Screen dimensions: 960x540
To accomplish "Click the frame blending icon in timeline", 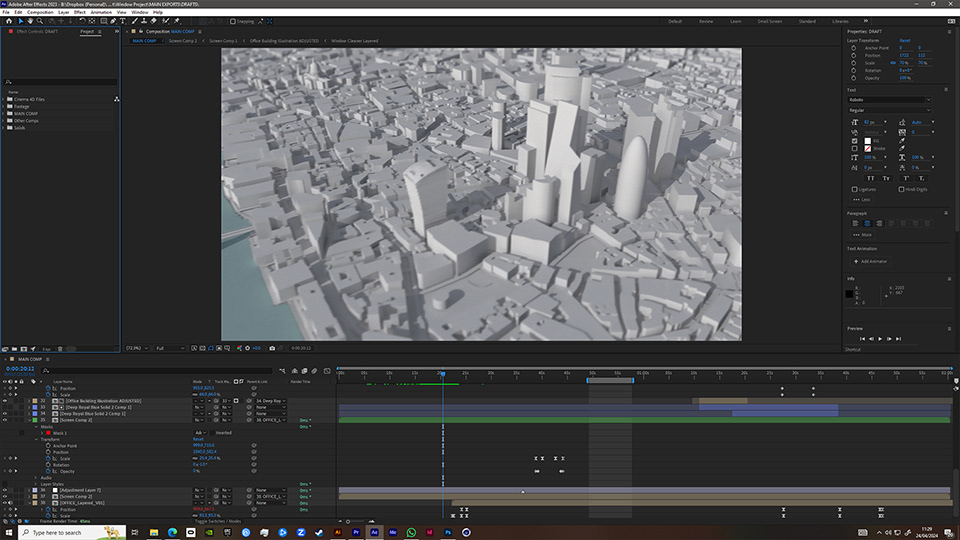I will pos(304,370).
